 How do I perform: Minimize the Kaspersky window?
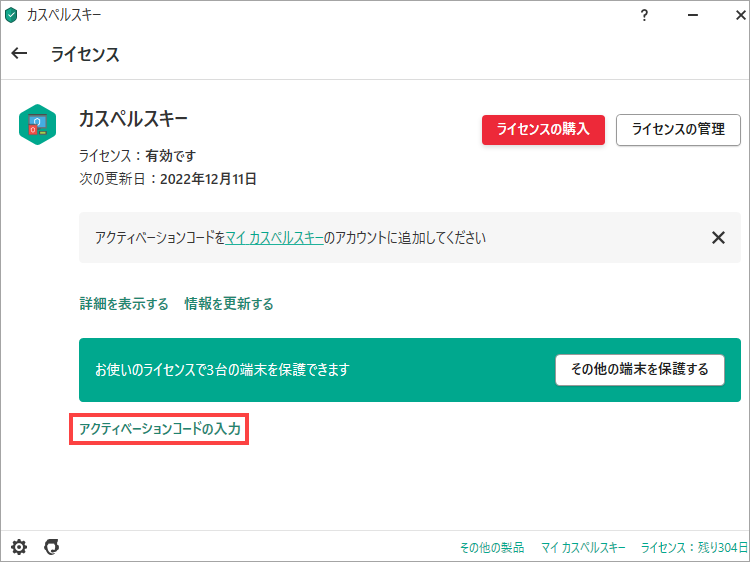coord(693,15)
